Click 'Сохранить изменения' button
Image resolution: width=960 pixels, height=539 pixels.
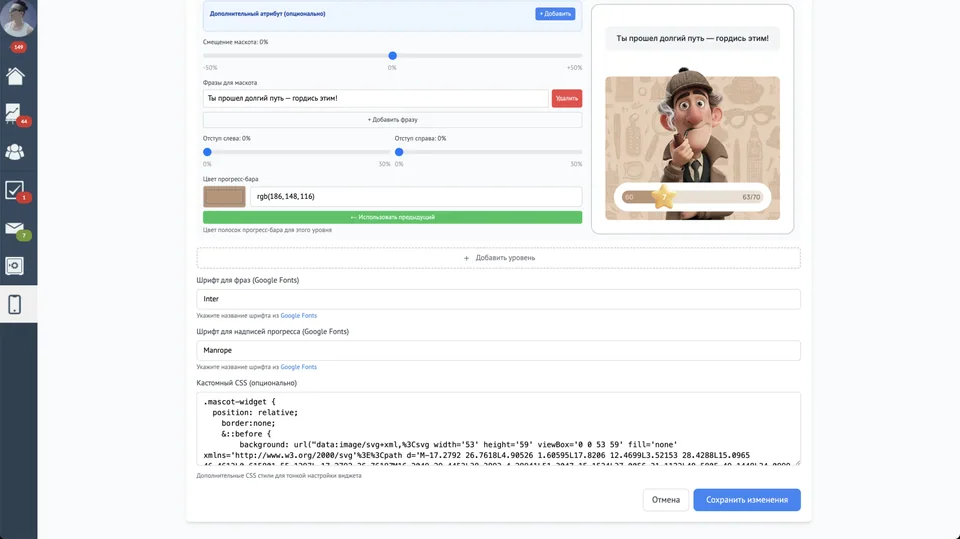pyautogui.click(x=746, y=500)
